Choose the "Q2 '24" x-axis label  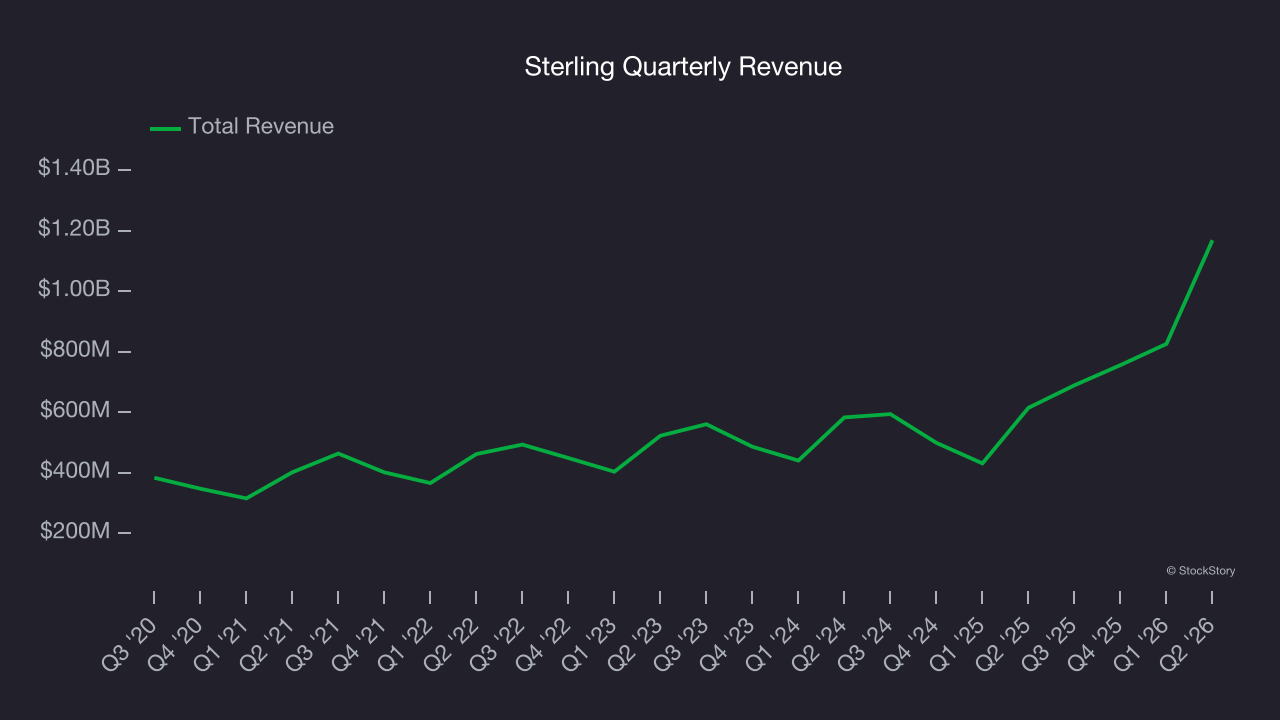[821, 643]
